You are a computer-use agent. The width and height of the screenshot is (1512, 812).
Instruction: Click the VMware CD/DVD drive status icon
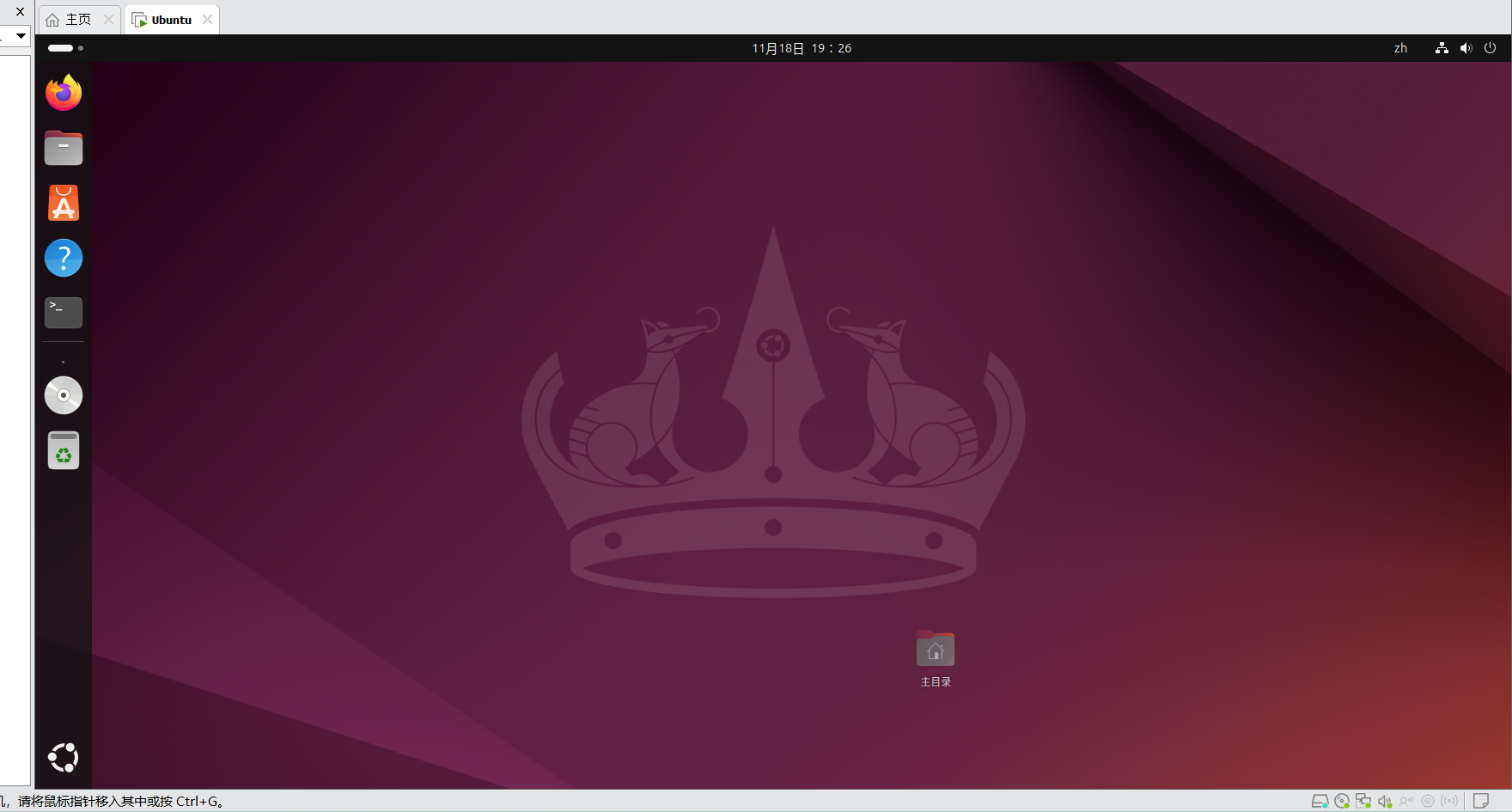coord(1342,801)
